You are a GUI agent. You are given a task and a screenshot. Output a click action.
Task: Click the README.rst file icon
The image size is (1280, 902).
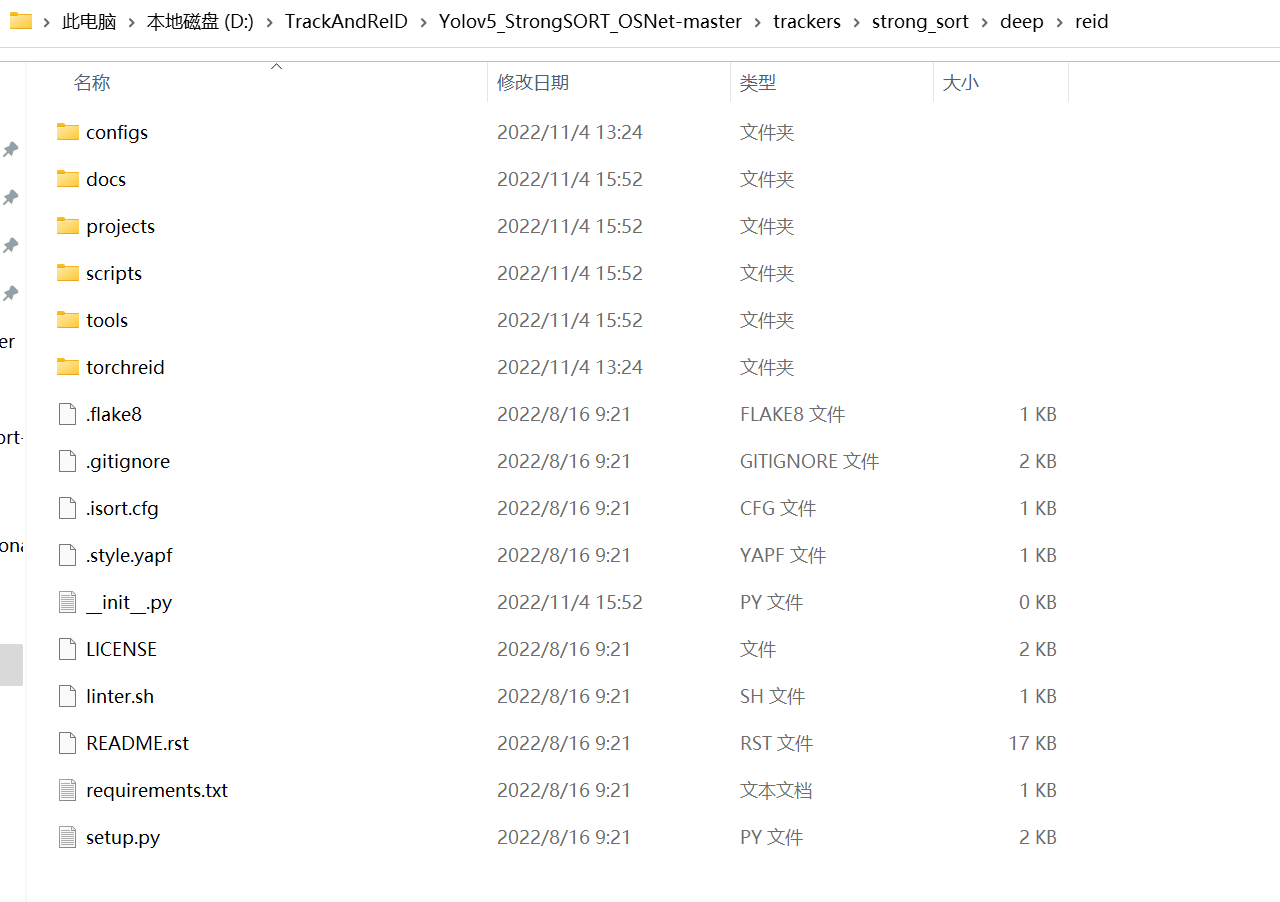click(x=68, y=743)
